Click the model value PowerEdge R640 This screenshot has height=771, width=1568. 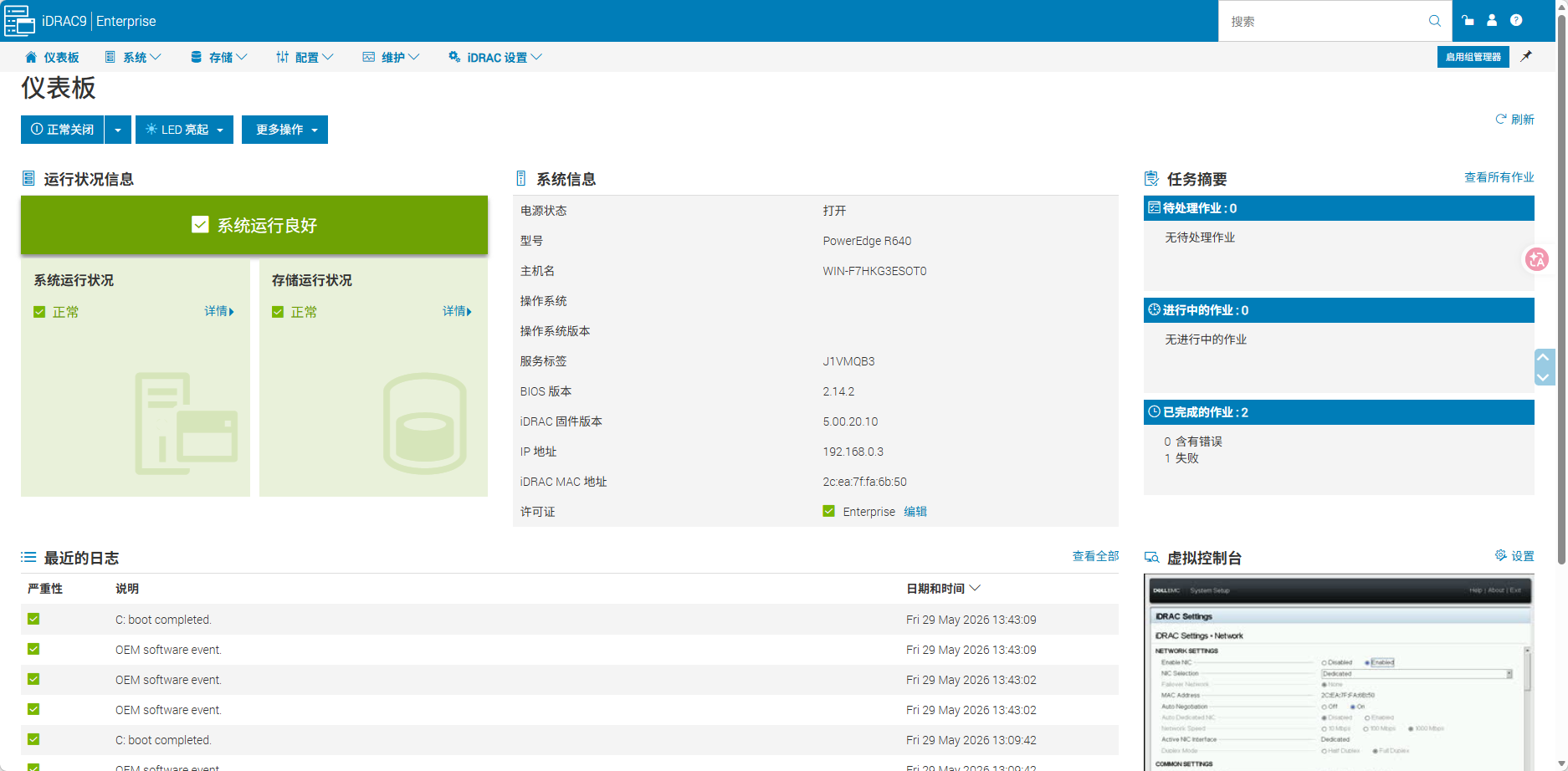click(867, 241)
